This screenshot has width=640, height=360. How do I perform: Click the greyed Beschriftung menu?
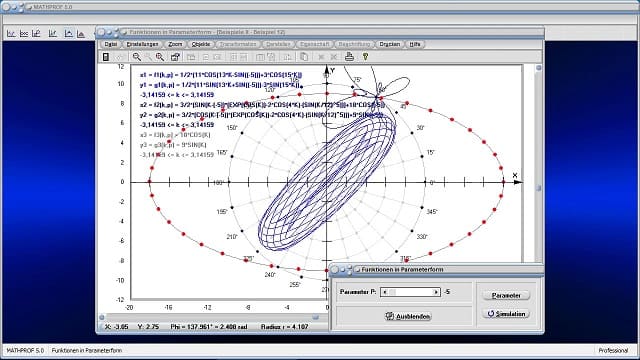tap(354, 44)
